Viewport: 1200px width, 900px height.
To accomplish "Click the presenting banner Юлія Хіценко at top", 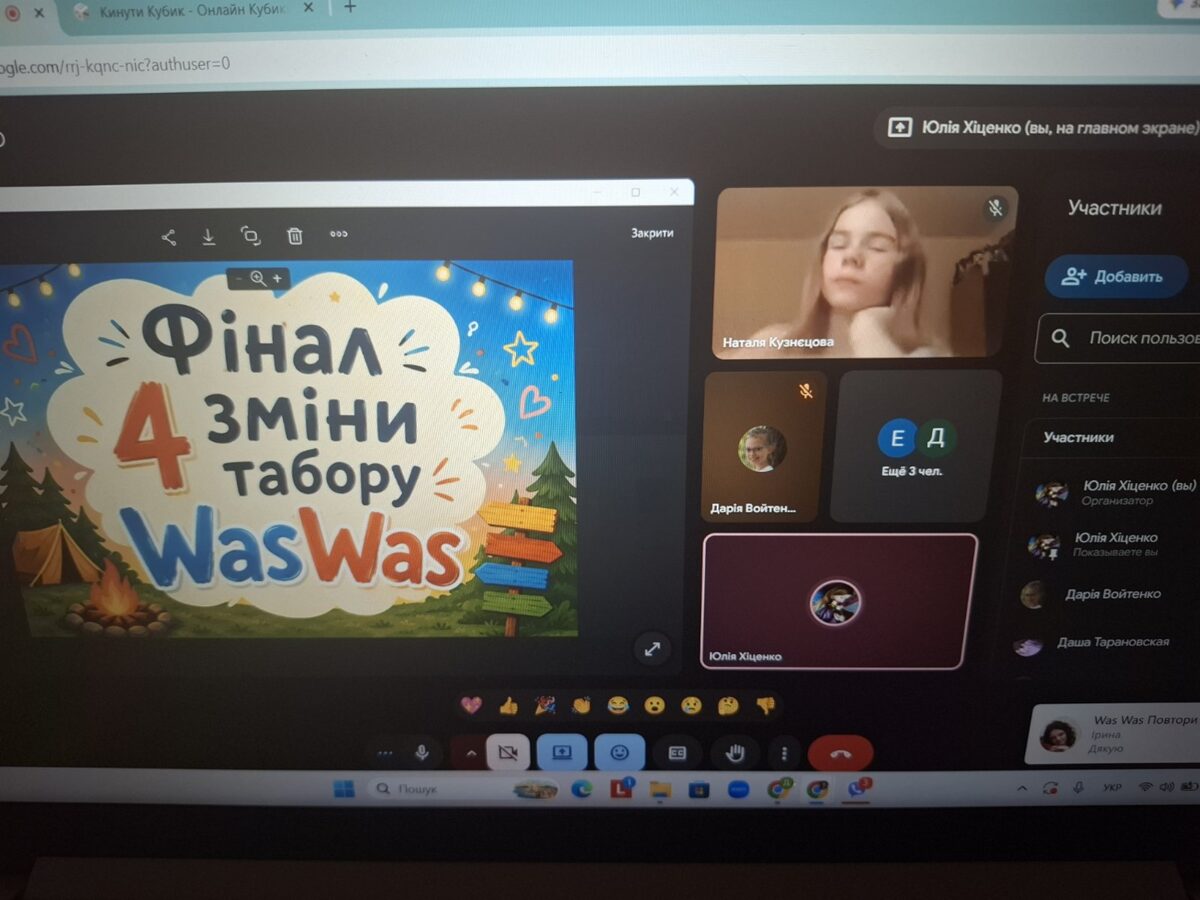I will [1040, 128].
